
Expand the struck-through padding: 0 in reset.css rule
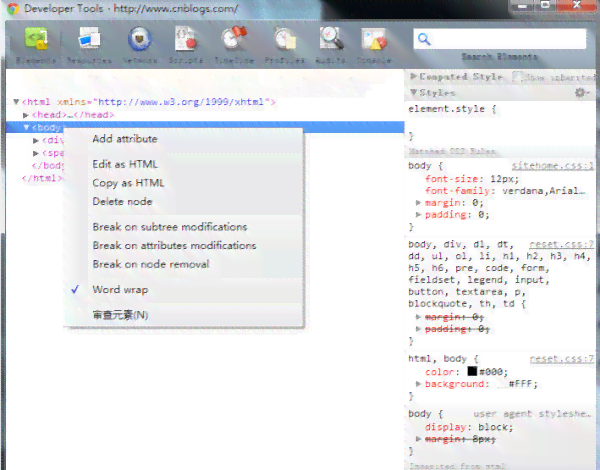(x=418, y=329)
